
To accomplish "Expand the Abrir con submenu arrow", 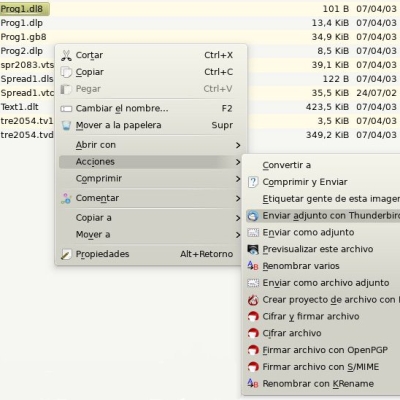I will point(238,145).
